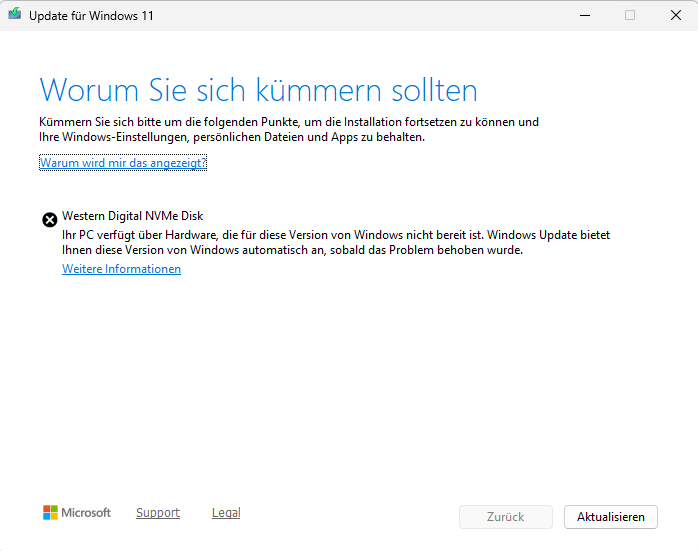
Task: Click the heading 'Worum Sie sich kümmern sollten'
Action: click(x=258, y=90)
